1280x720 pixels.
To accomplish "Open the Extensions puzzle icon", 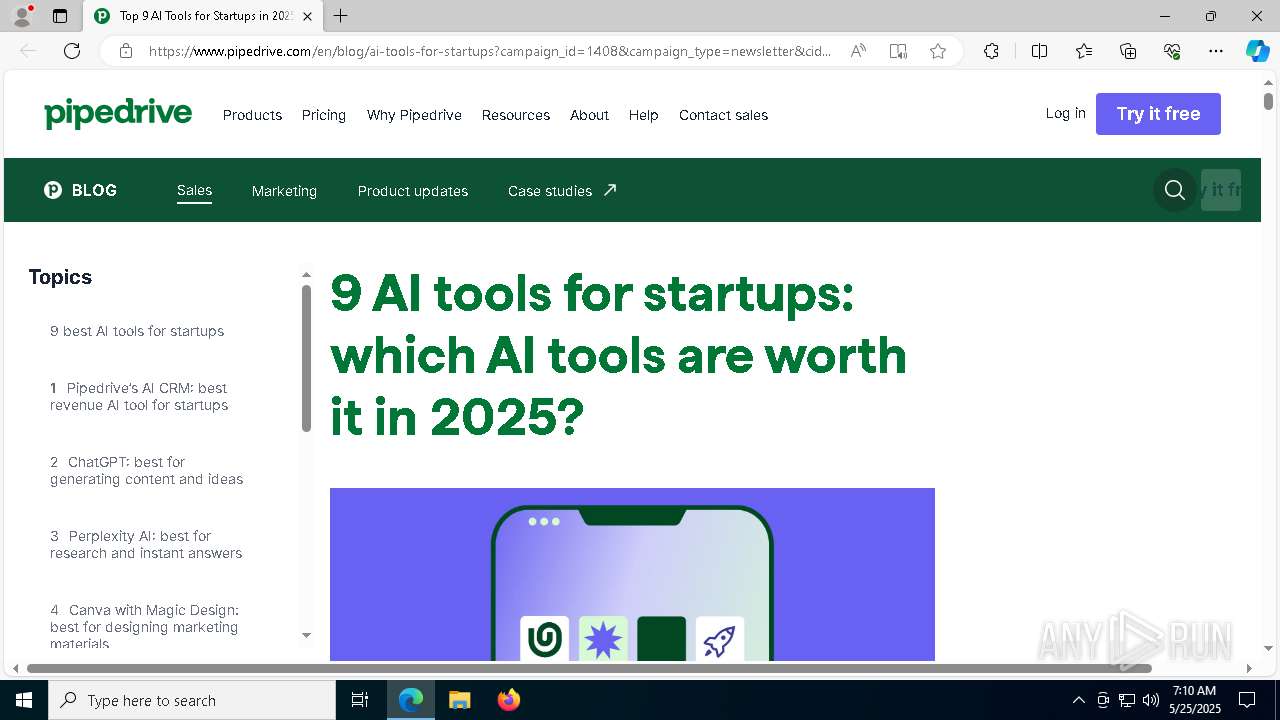I will click(991, 51).
